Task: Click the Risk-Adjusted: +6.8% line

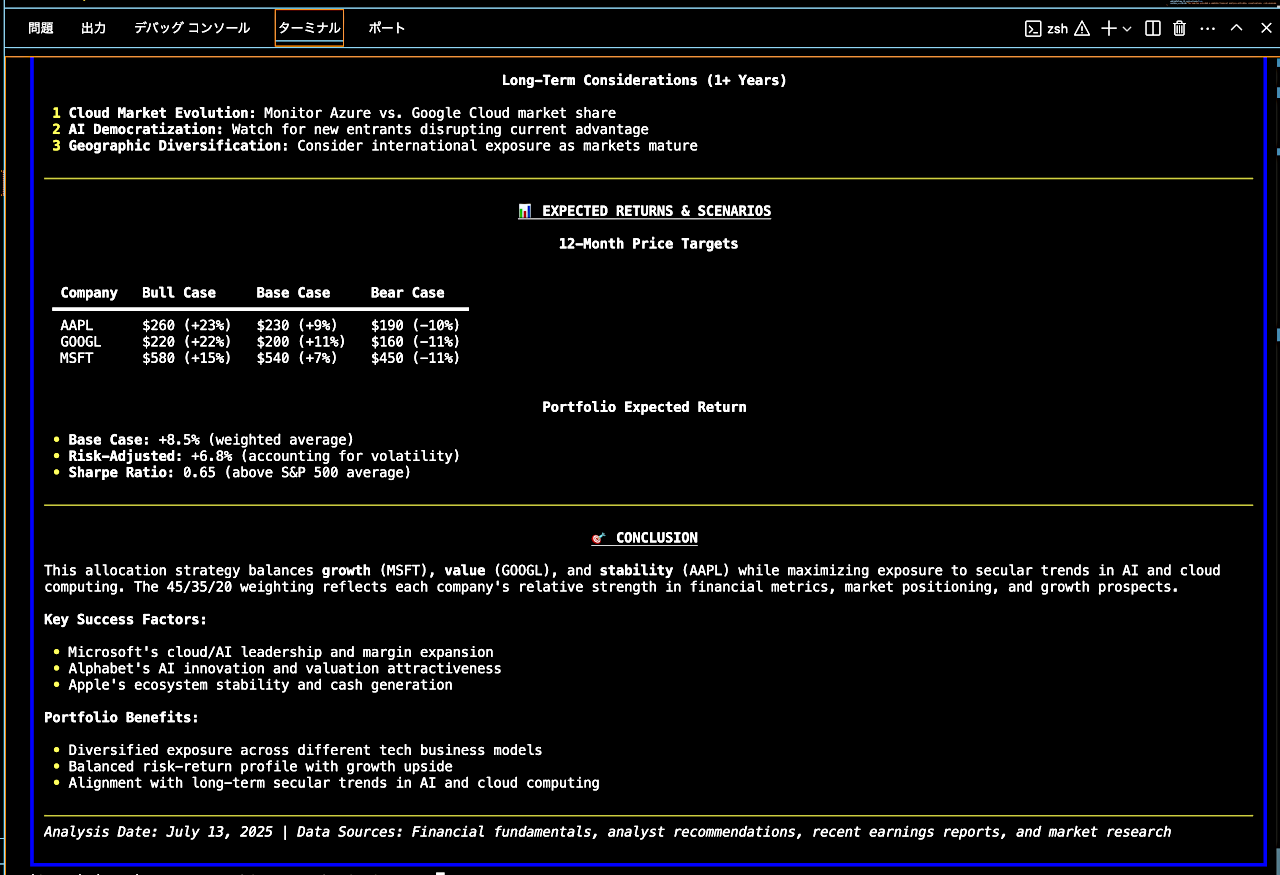Action: click(x=264, y=456)
